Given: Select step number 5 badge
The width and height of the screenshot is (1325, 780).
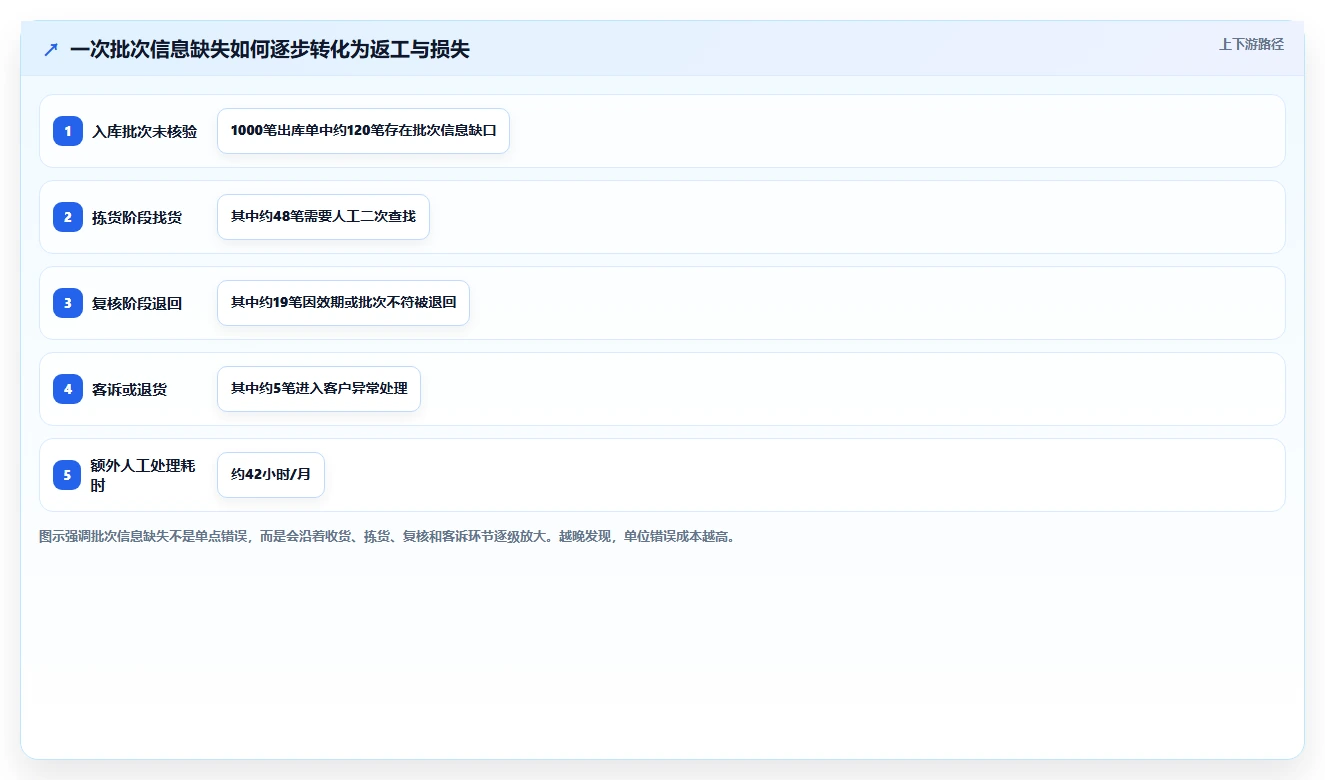Looking at the screenshot, I should (68, 475).
